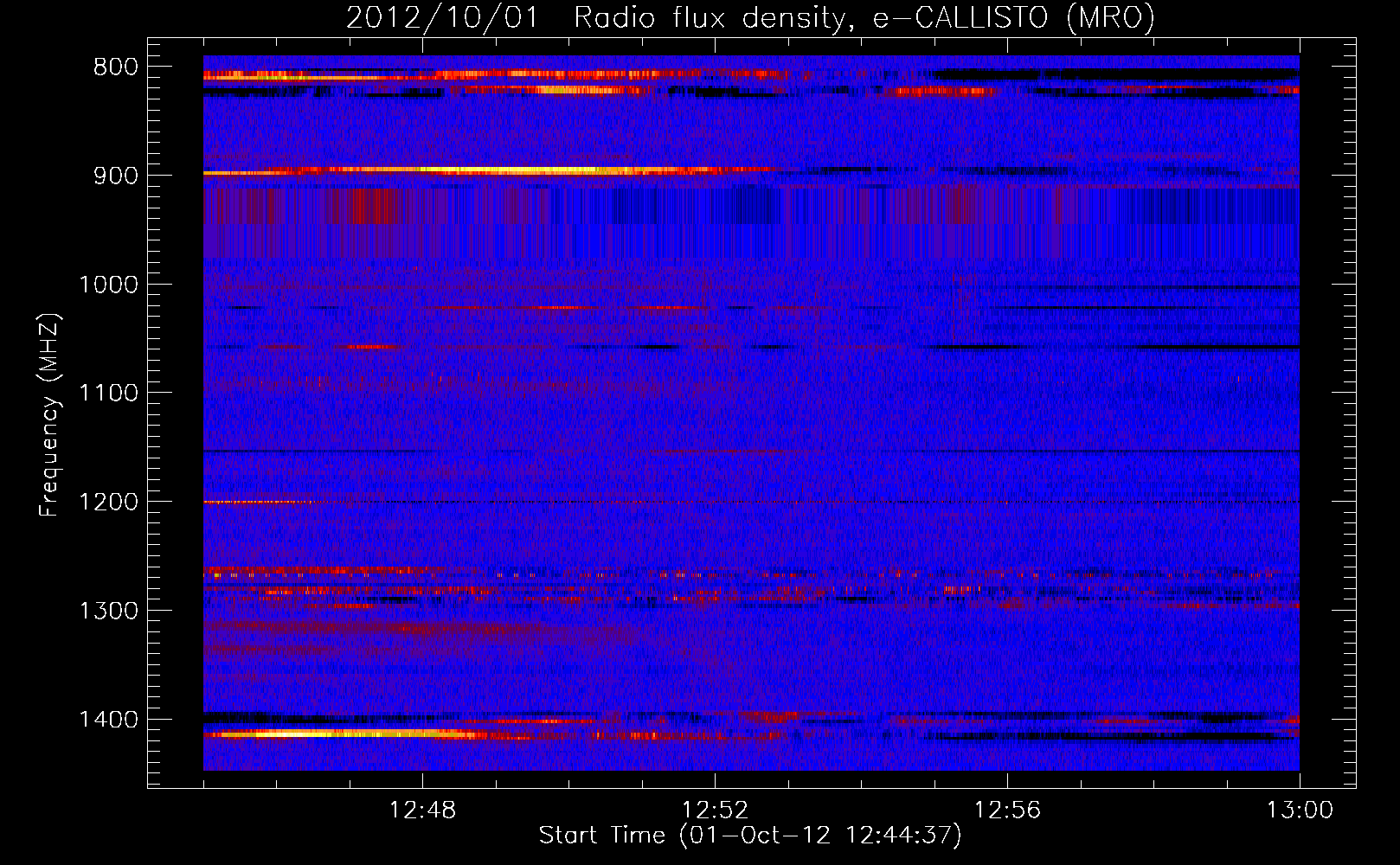Click the 12:52 time tick label
The height and width of the screenshot is (865, 1400).
[715, 811]
